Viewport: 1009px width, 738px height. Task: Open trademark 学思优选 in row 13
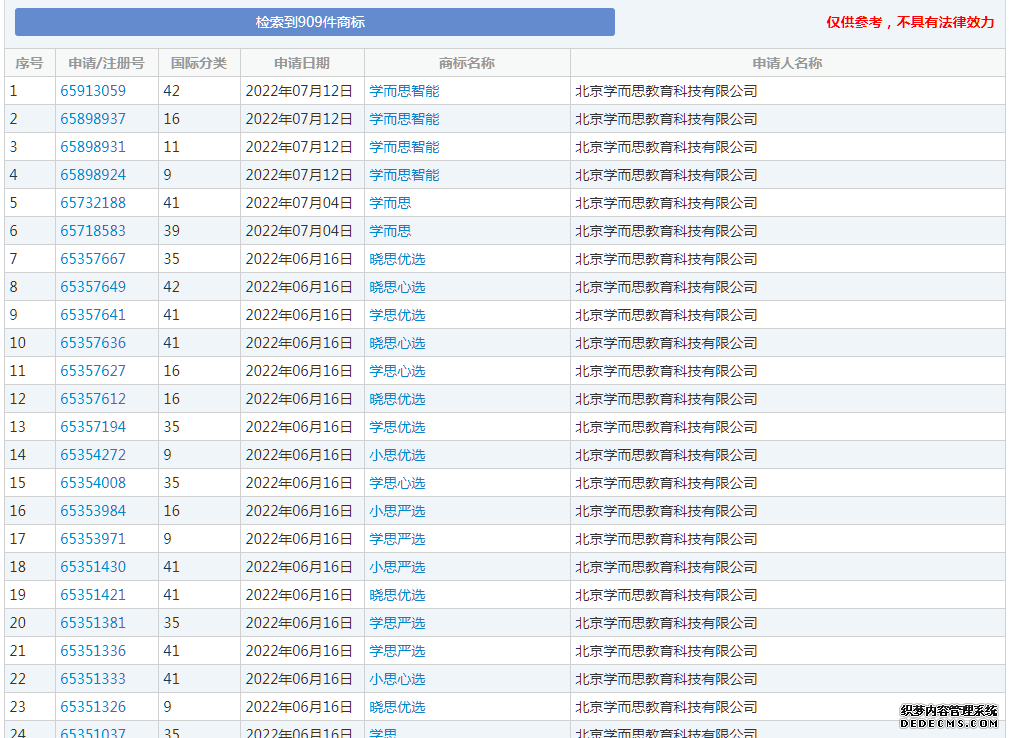pyautogui.click(x=397, y=427)
